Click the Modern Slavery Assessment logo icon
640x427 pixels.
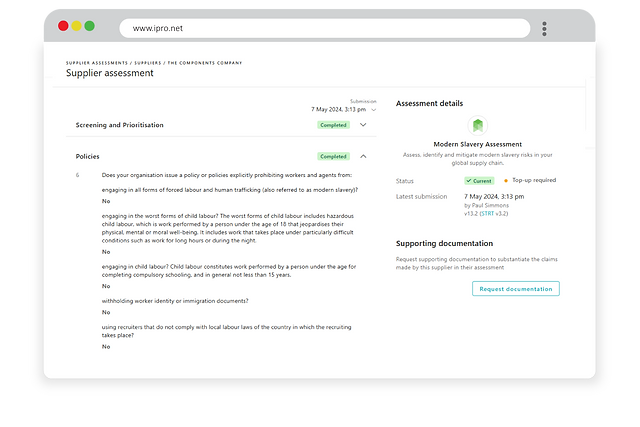478,126
